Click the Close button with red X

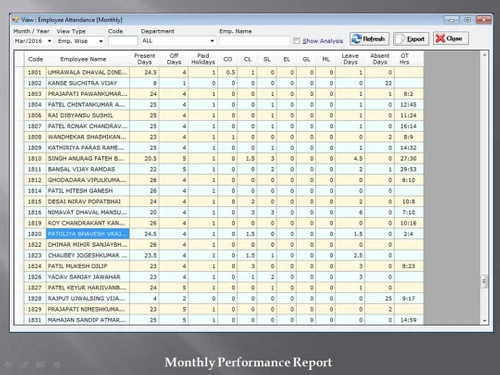(451, 38)
